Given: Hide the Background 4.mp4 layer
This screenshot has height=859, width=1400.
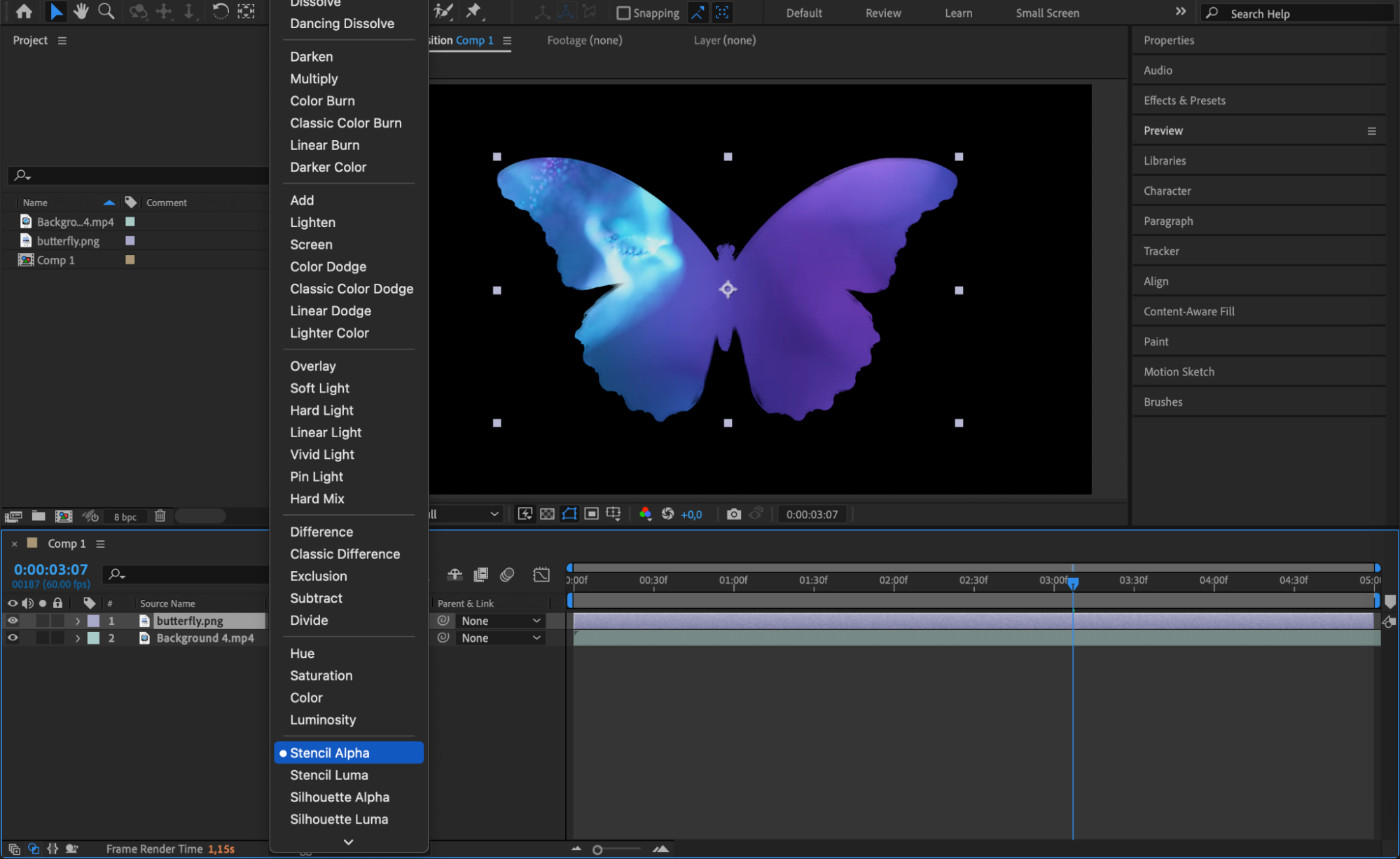Looking at the screenshot, I should point(13,638).
